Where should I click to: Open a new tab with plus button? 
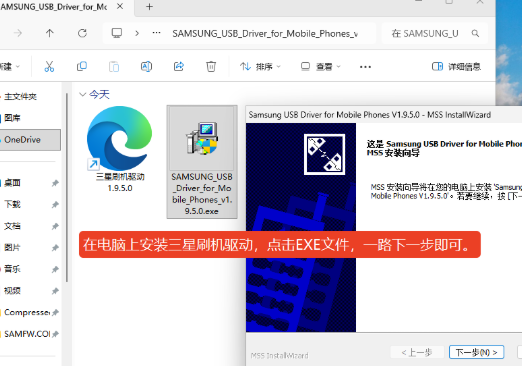(x=149, y=7)
